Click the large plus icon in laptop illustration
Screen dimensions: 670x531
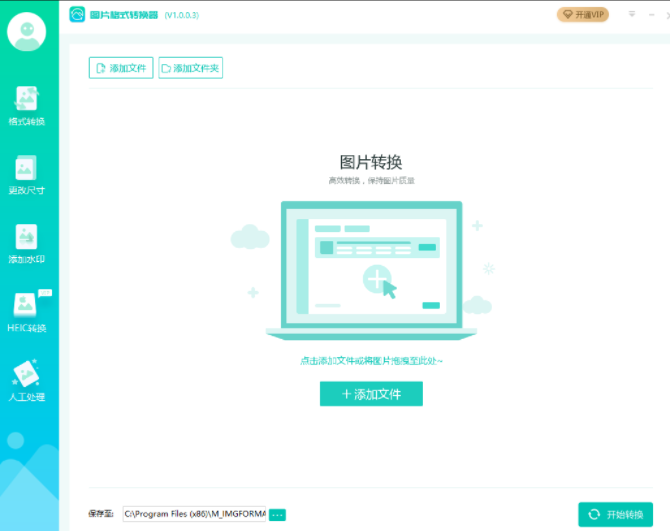(375, 279)
